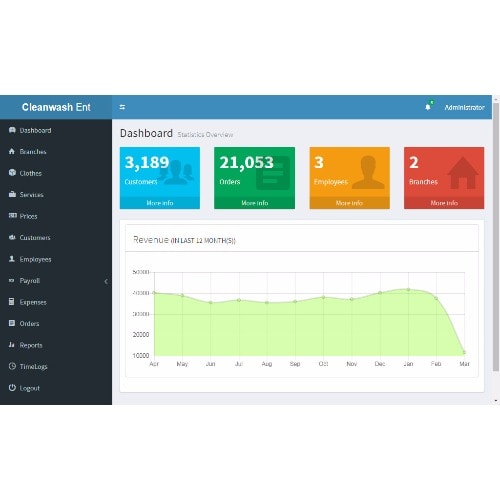500x500 pixels.
Task: Click the employee silhouette icon on orange card
Action: coord(368,172)
